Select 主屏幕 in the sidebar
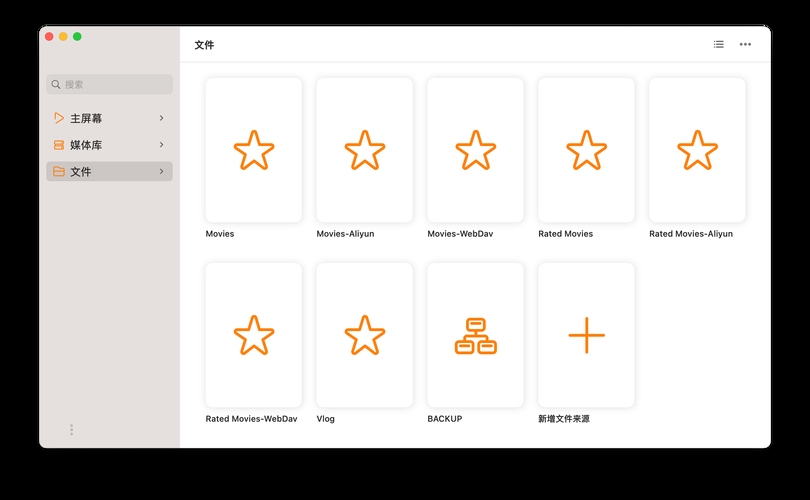Screen dimensions: 810x500 (110, 118)
